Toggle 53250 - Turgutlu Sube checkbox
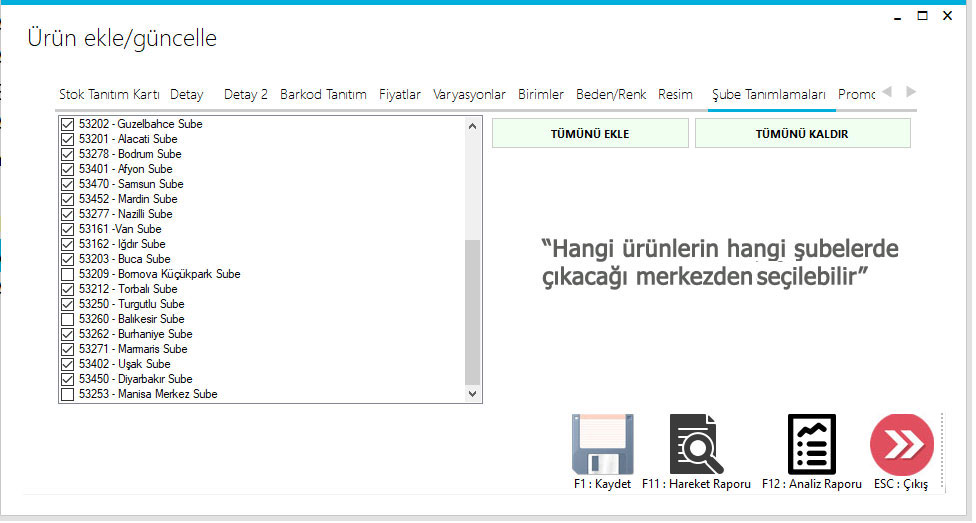 67,304
